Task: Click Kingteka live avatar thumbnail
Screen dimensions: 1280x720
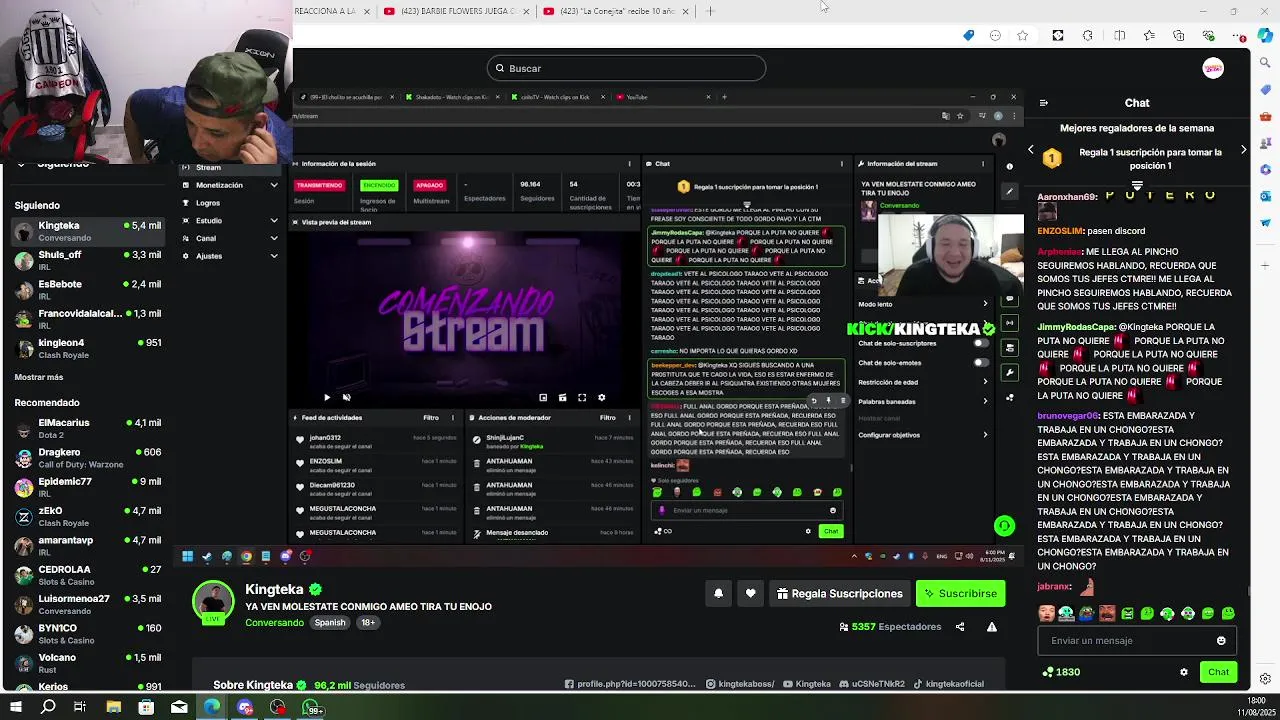Action: pyautogui.click(x=212, y=601)
